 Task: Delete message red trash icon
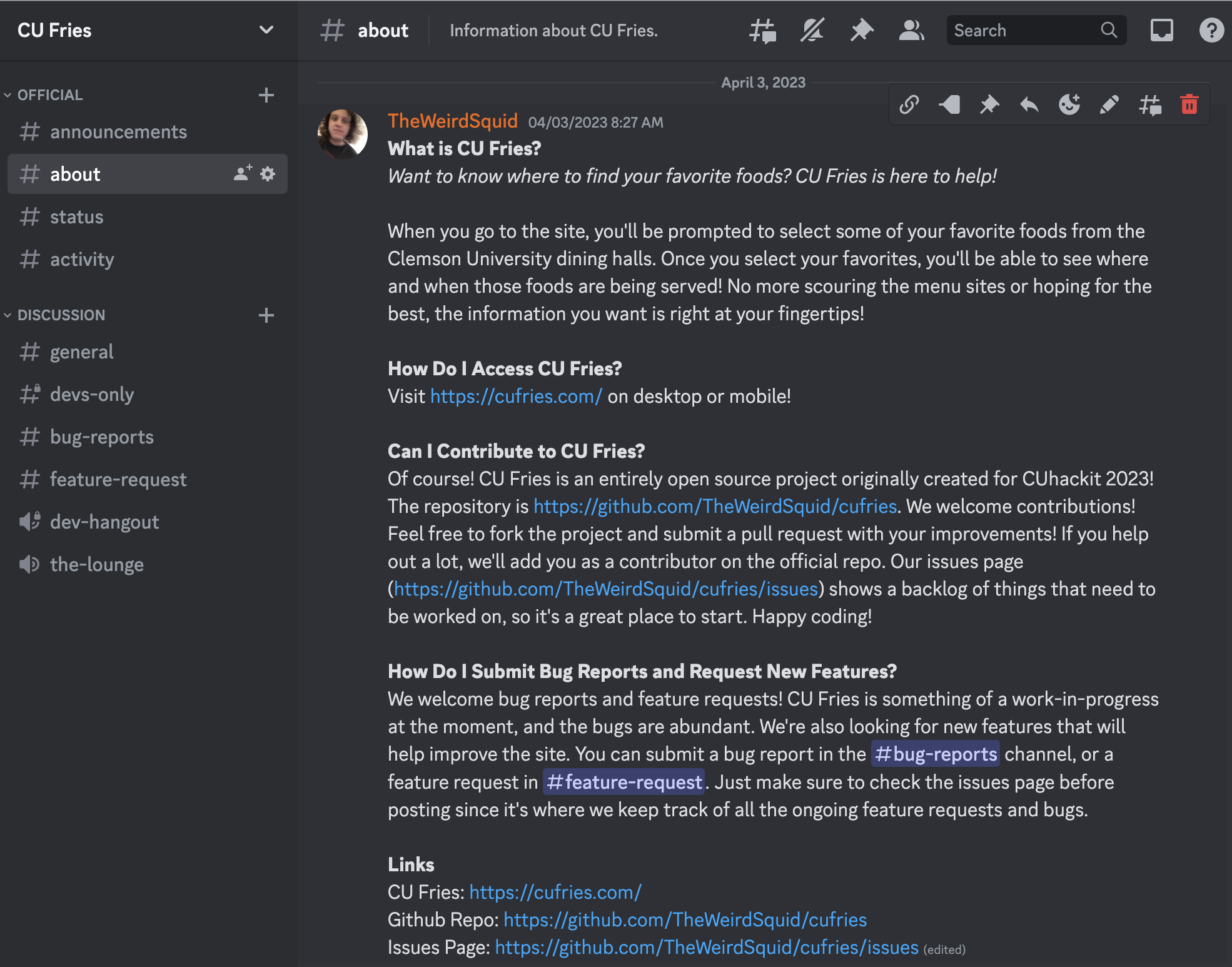(x=1189, y=104)
